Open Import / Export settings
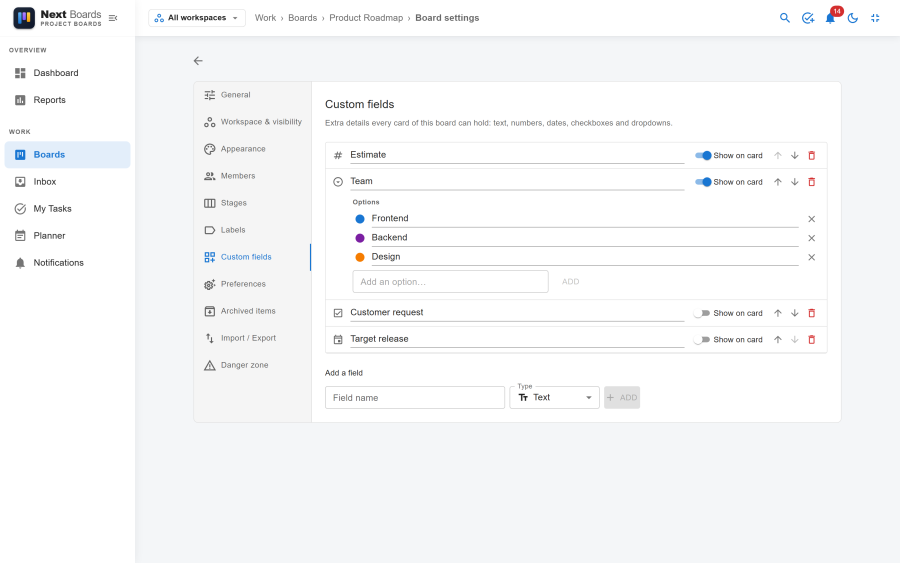 coord(253,338)
